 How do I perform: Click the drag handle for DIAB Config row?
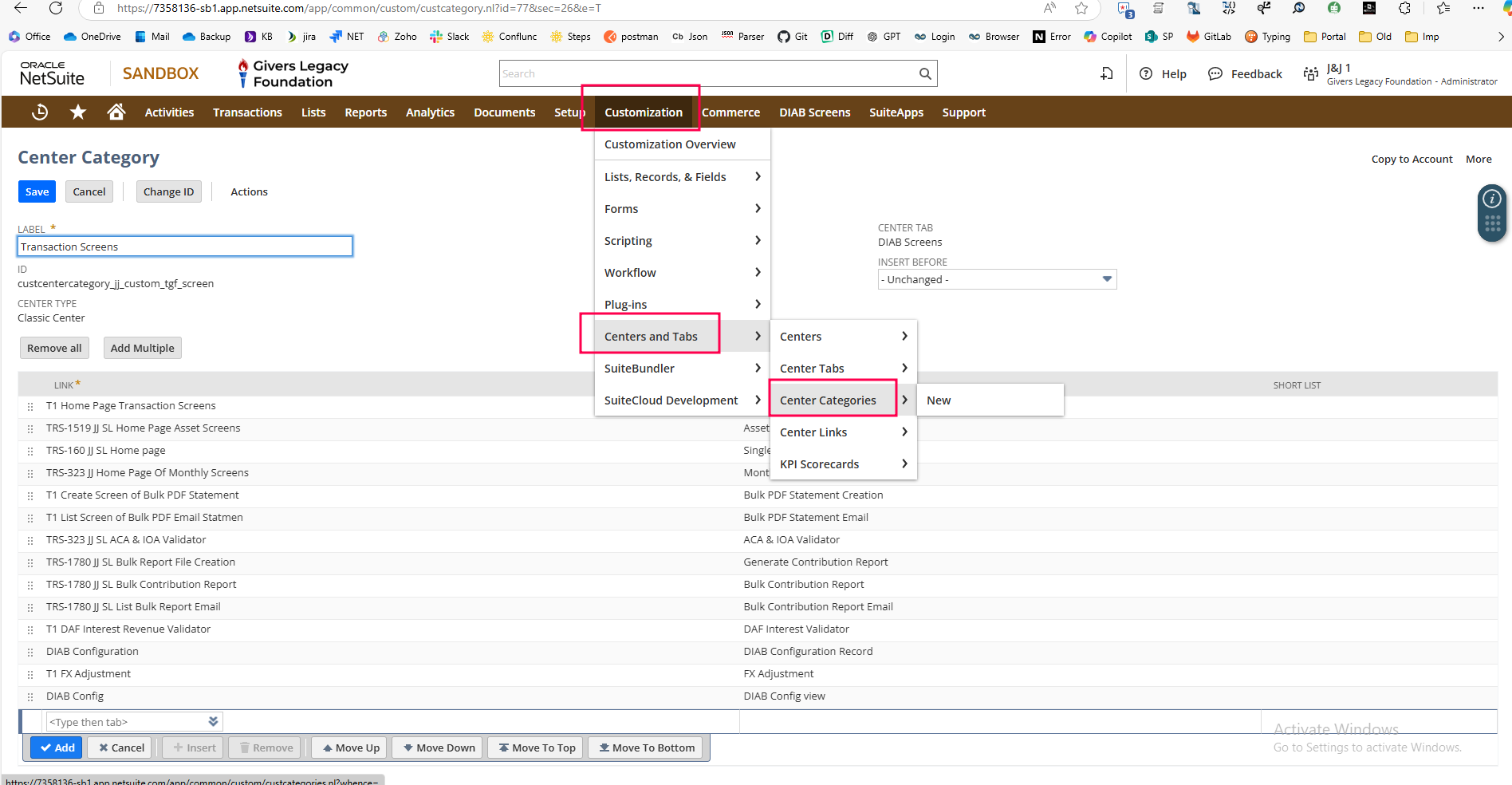tap(30, 696)
